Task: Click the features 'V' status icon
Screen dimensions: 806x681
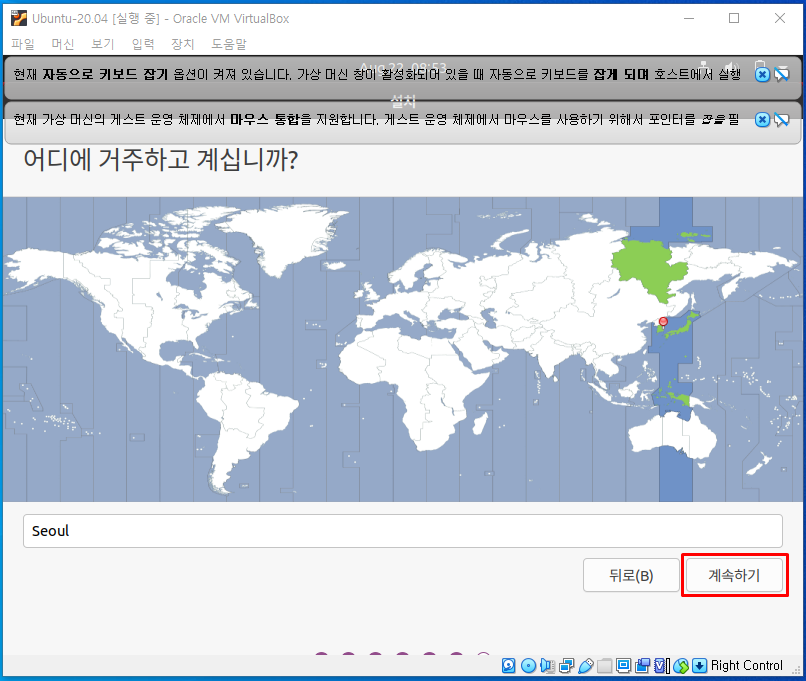Action: 659,665
